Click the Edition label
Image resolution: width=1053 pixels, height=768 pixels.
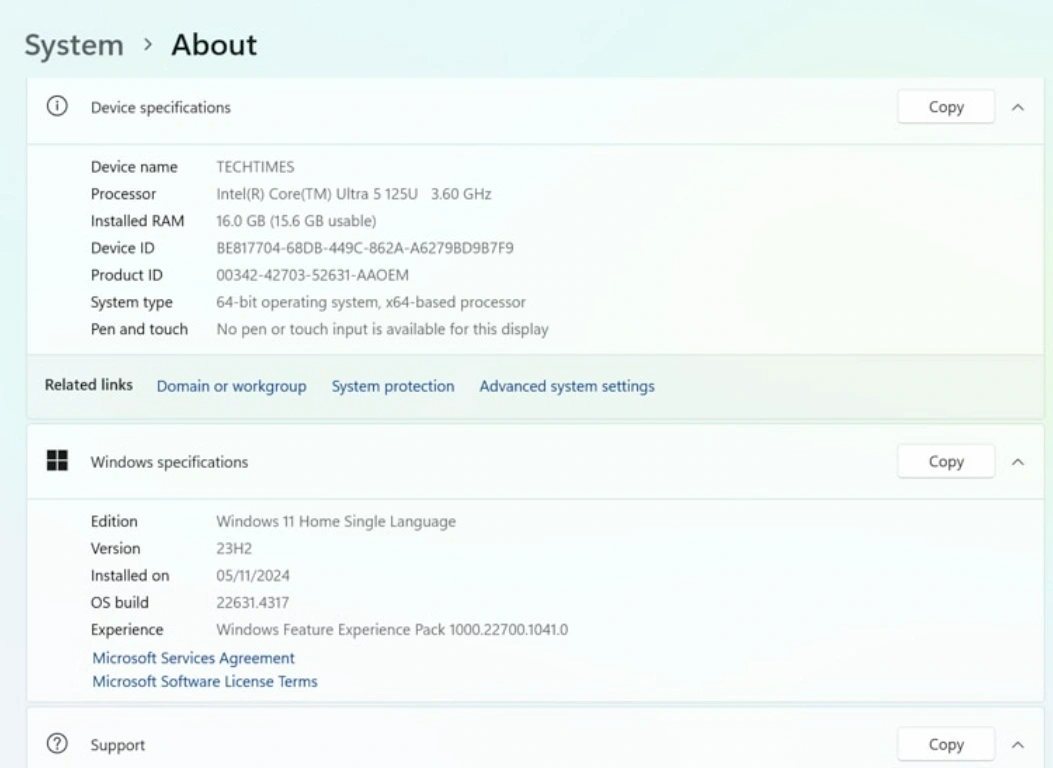pyautogui.click(x=114, y=522)
